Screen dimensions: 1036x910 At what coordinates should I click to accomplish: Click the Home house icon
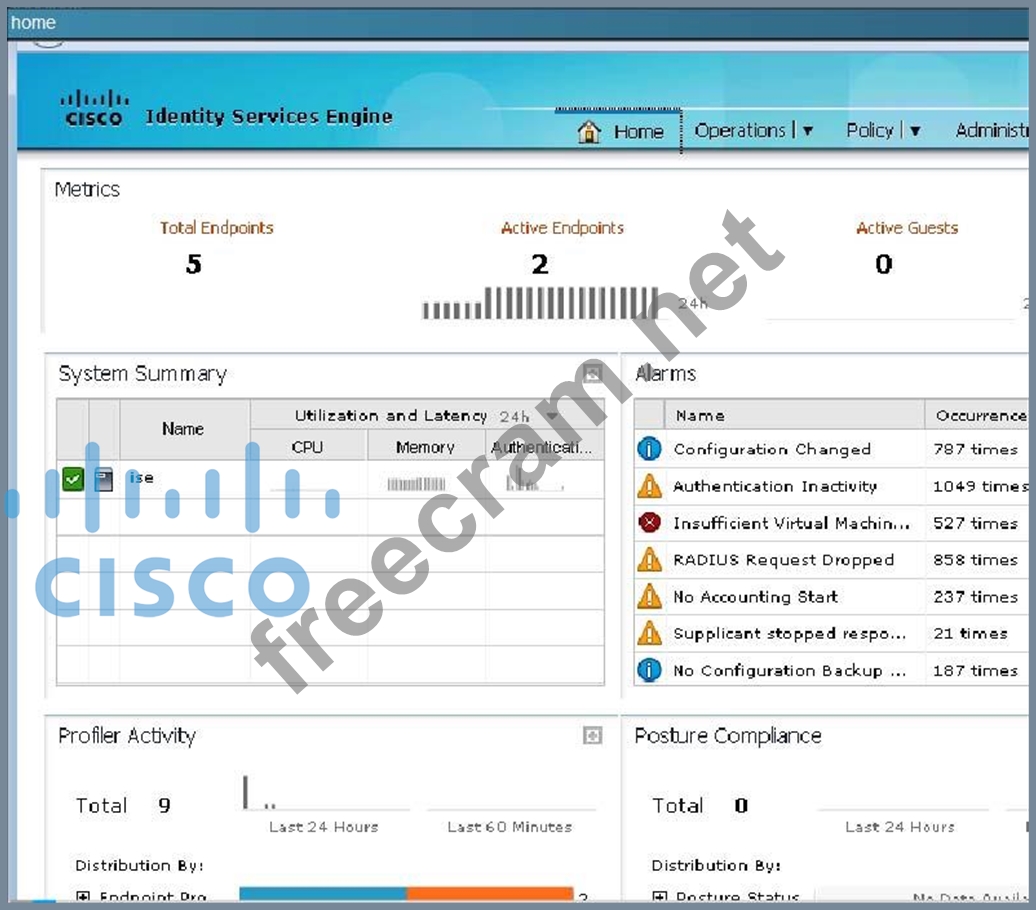point(589,132)
